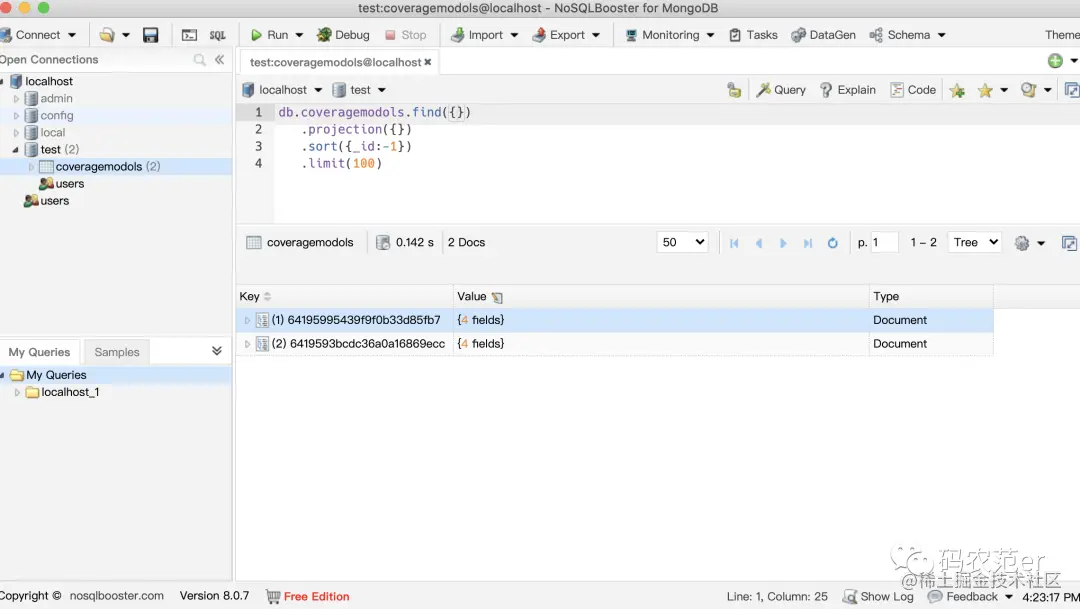Open the shell terminal icon

189,35
